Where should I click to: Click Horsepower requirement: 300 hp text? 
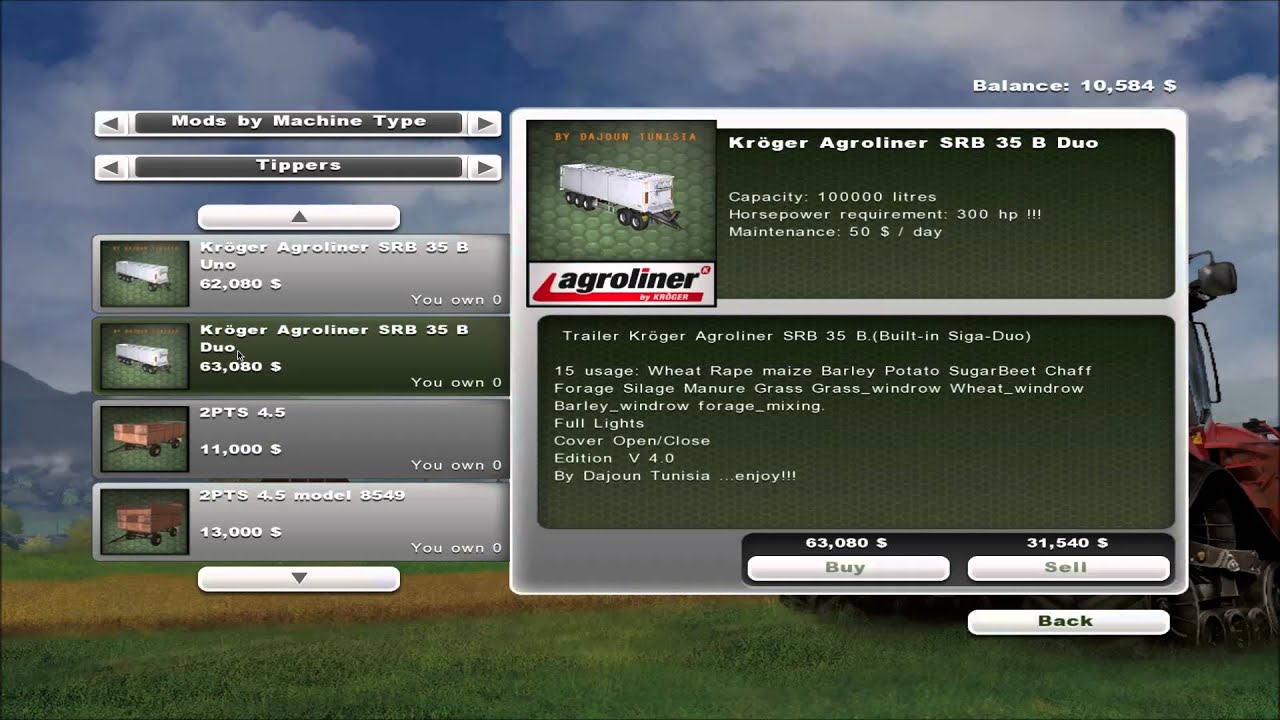click(x=885, y=214)
